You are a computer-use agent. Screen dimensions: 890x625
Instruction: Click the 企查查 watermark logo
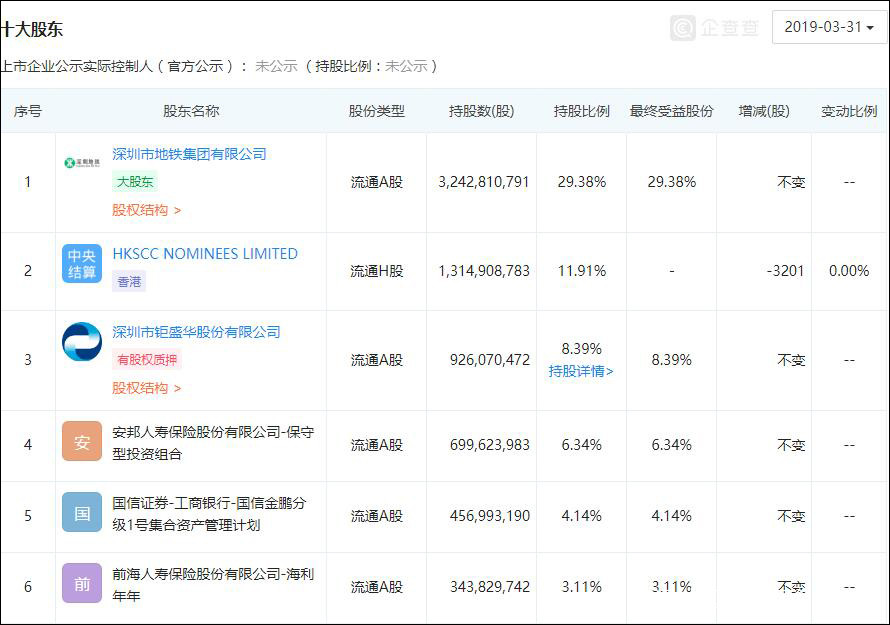click(x=715, y=28)
